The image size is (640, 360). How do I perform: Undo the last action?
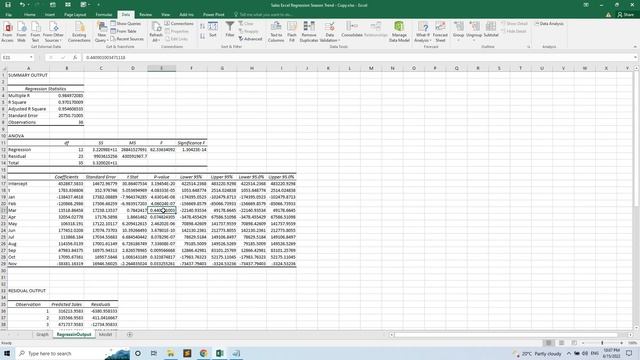pos(22,5)
